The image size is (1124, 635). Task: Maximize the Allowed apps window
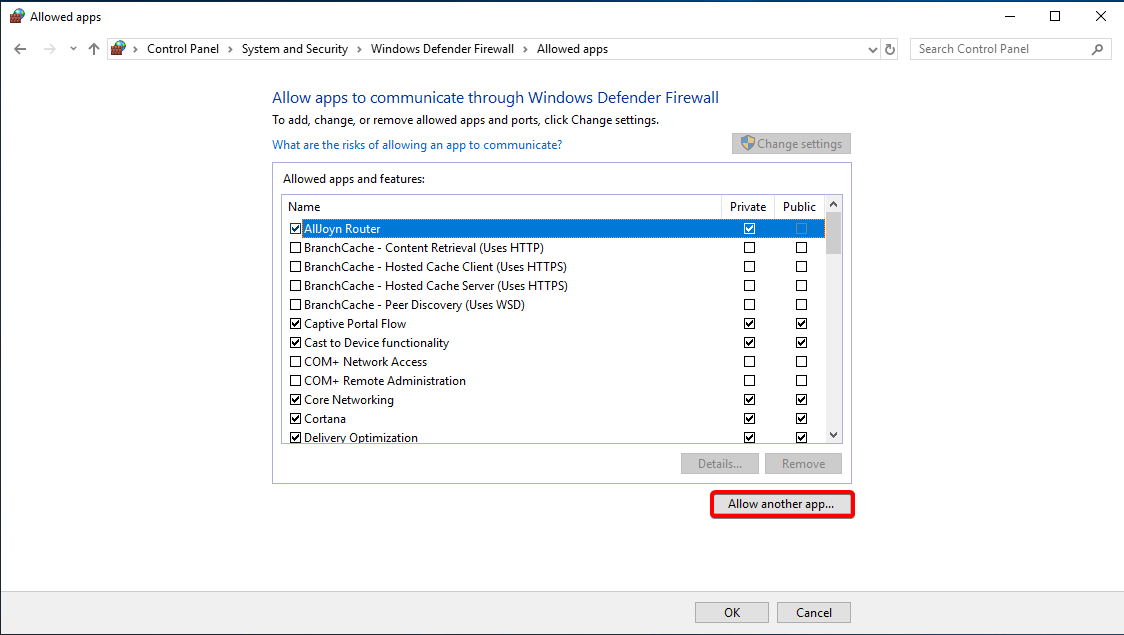[x=1054, y=16]
